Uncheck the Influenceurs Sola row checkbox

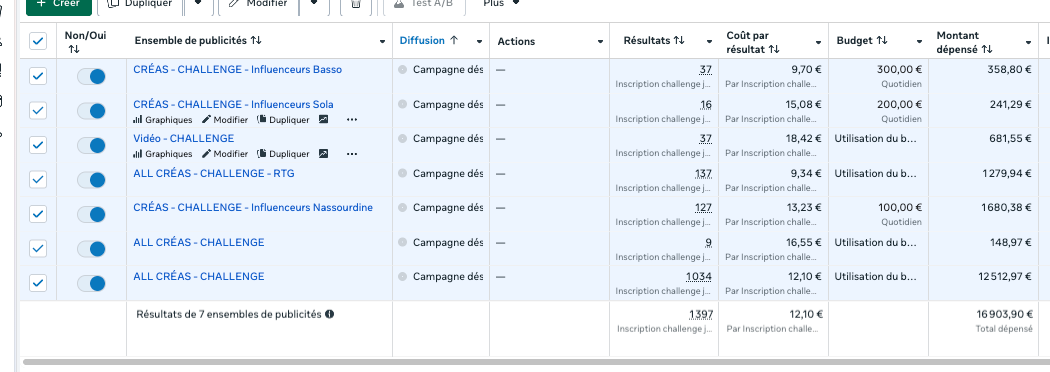(x=38, y=110)
